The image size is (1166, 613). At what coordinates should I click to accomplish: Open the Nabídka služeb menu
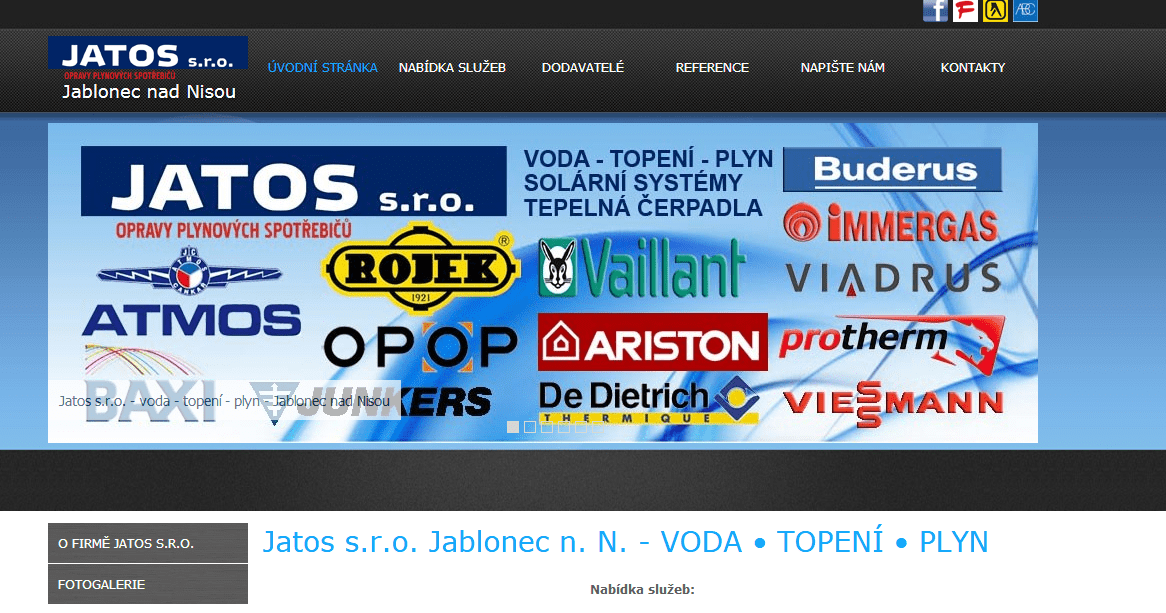452,68
